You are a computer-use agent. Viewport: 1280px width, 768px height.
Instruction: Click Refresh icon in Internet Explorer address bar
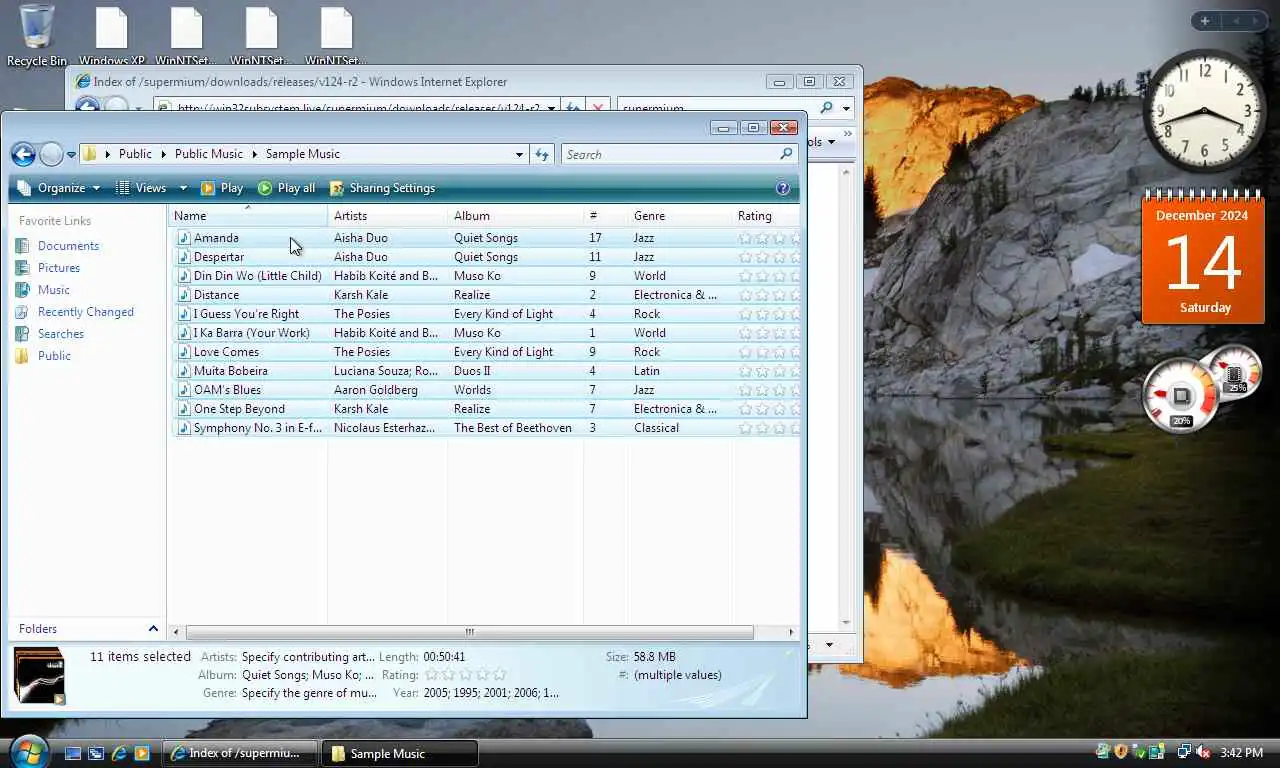click(573, 108)
